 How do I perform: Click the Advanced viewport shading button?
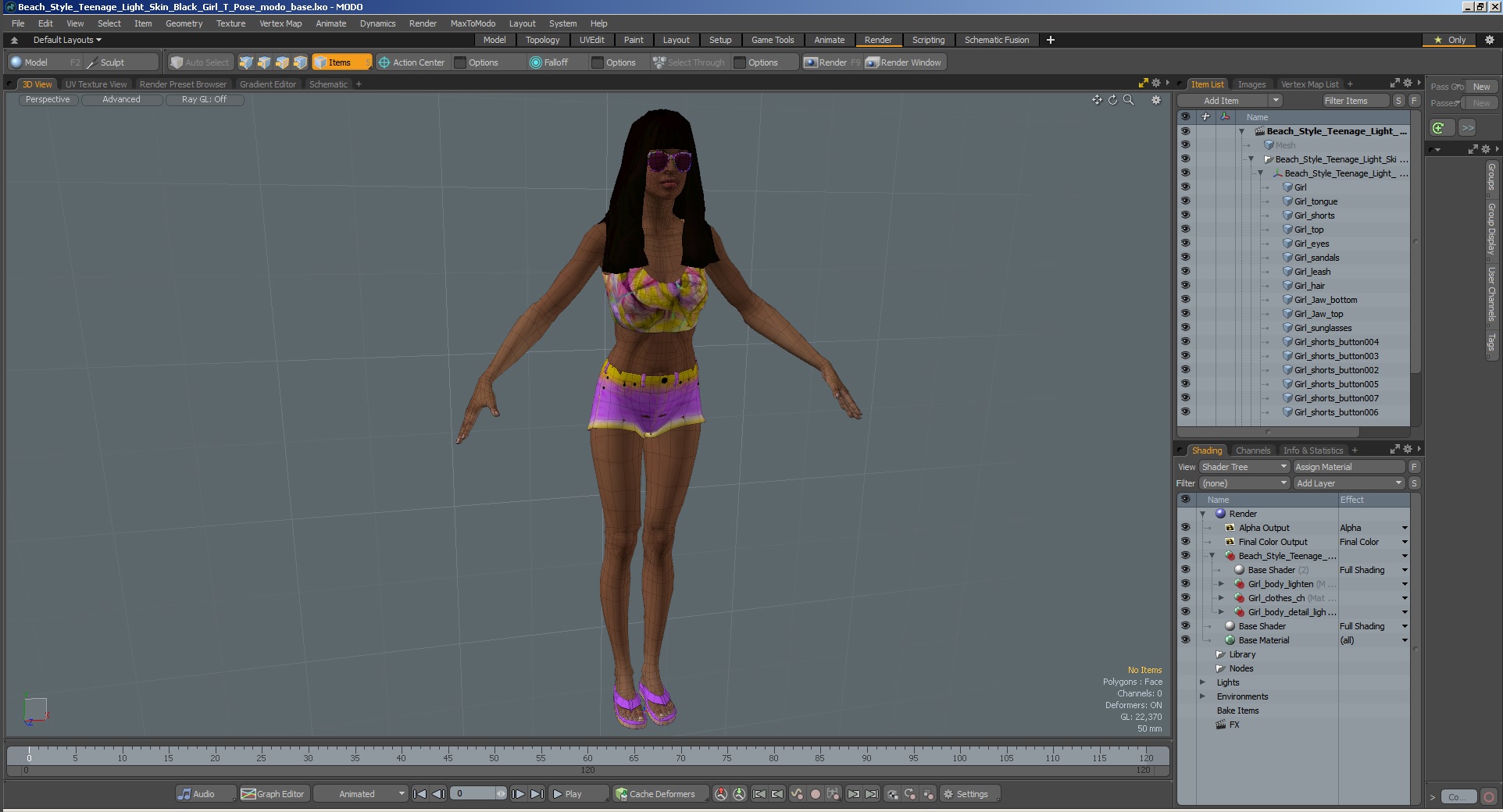pos(122,100)
